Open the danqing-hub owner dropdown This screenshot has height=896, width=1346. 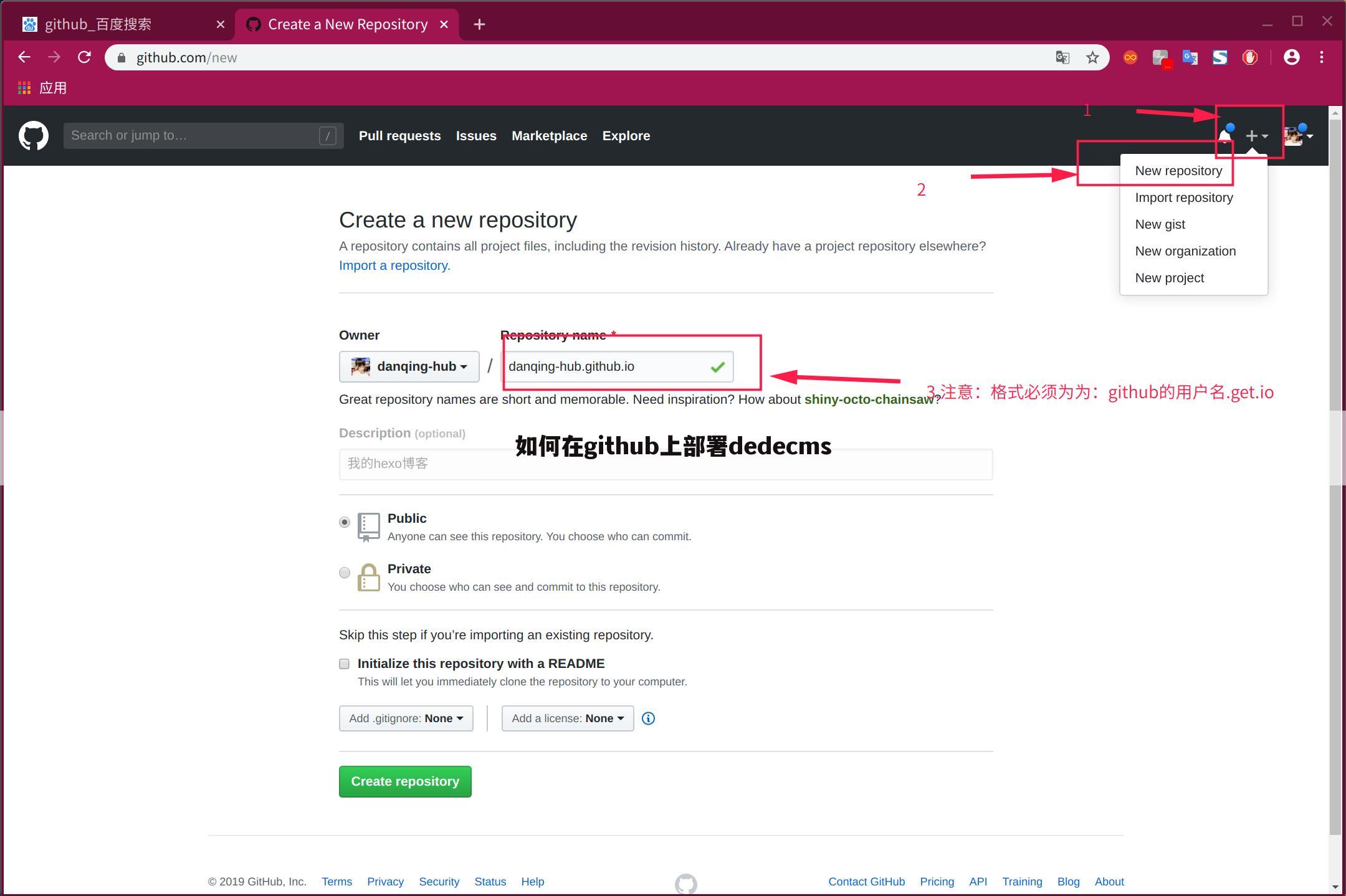tap(409, 366)
